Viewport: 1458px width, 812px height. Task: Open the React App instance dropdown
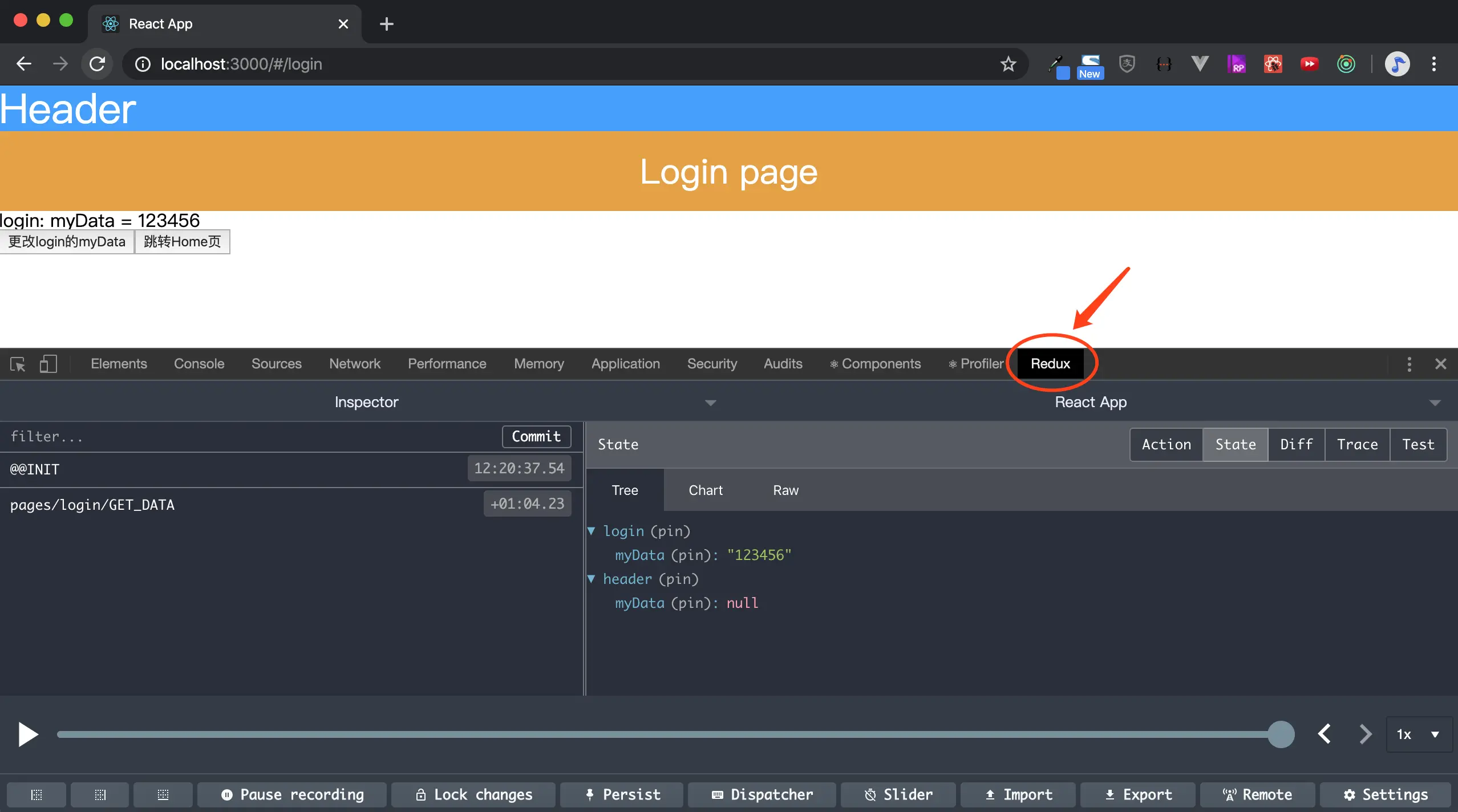click(x=1091, y=402)
